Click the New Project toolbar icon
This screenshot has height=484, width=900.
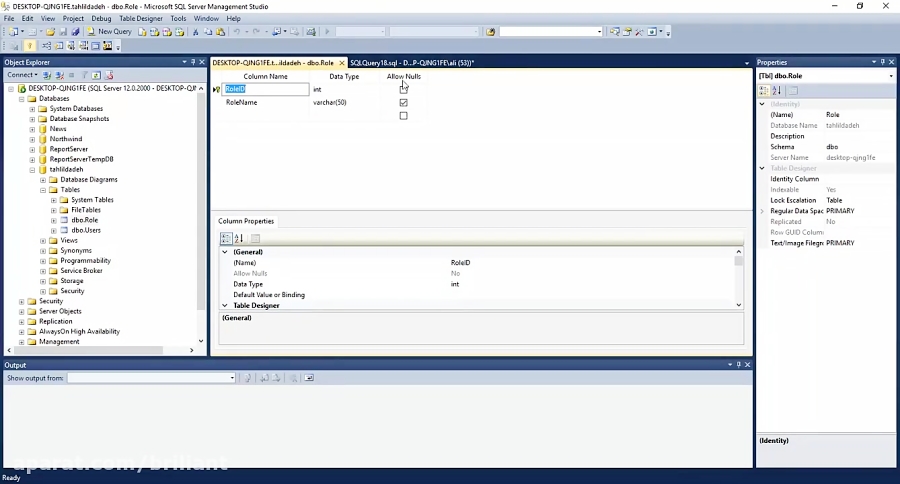[x=13, y=32]
